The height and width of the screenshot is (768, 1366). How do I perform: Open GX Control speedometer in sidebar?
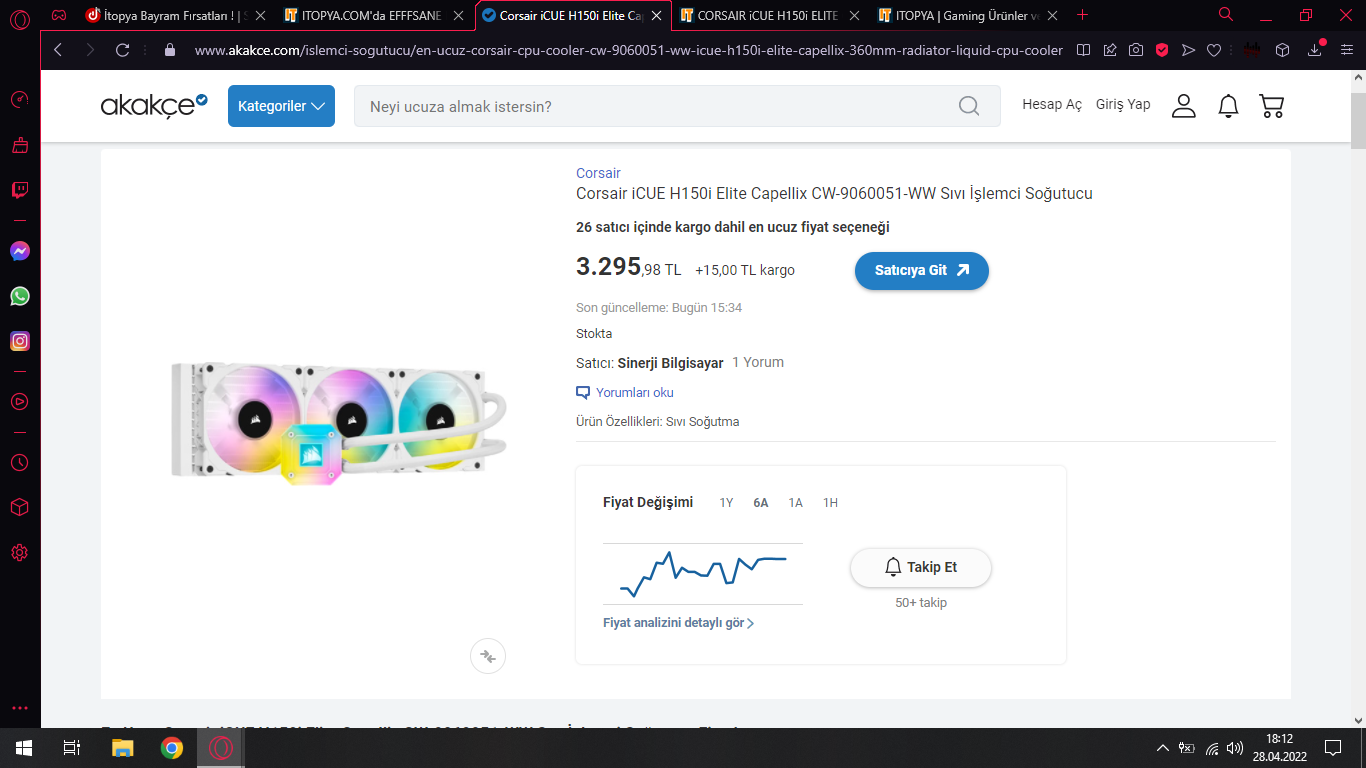20,100
